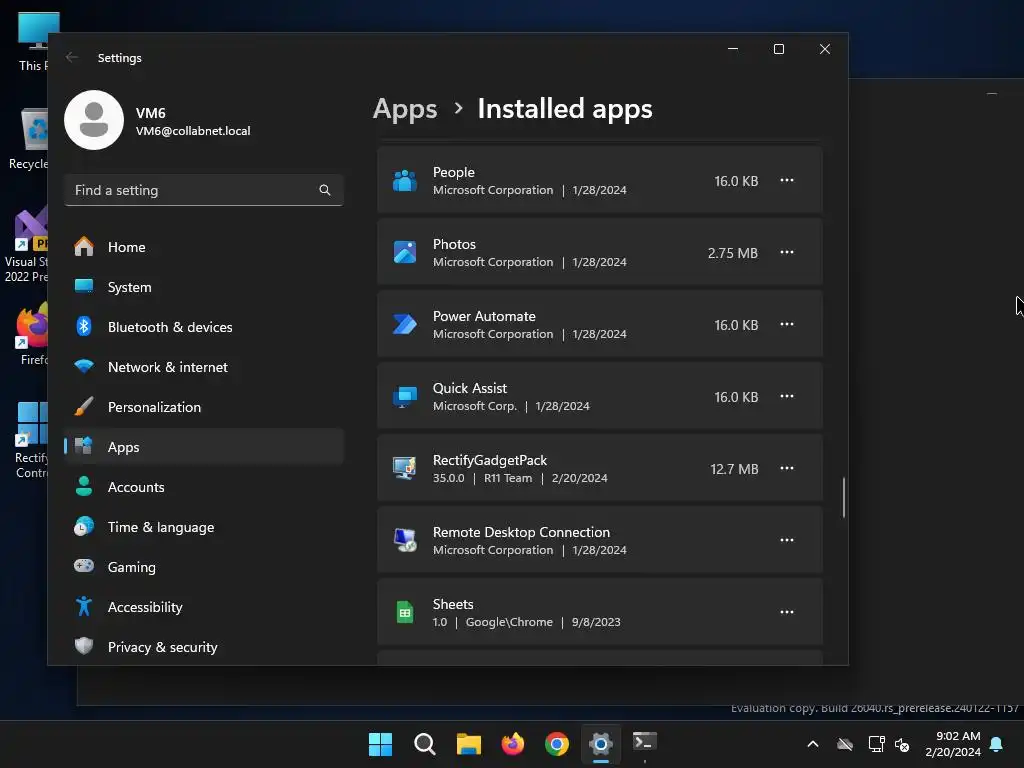Viewport: 1024px width, 768px height.
Task: Launch Firefox from the taskbar
Action: point(513,744)
